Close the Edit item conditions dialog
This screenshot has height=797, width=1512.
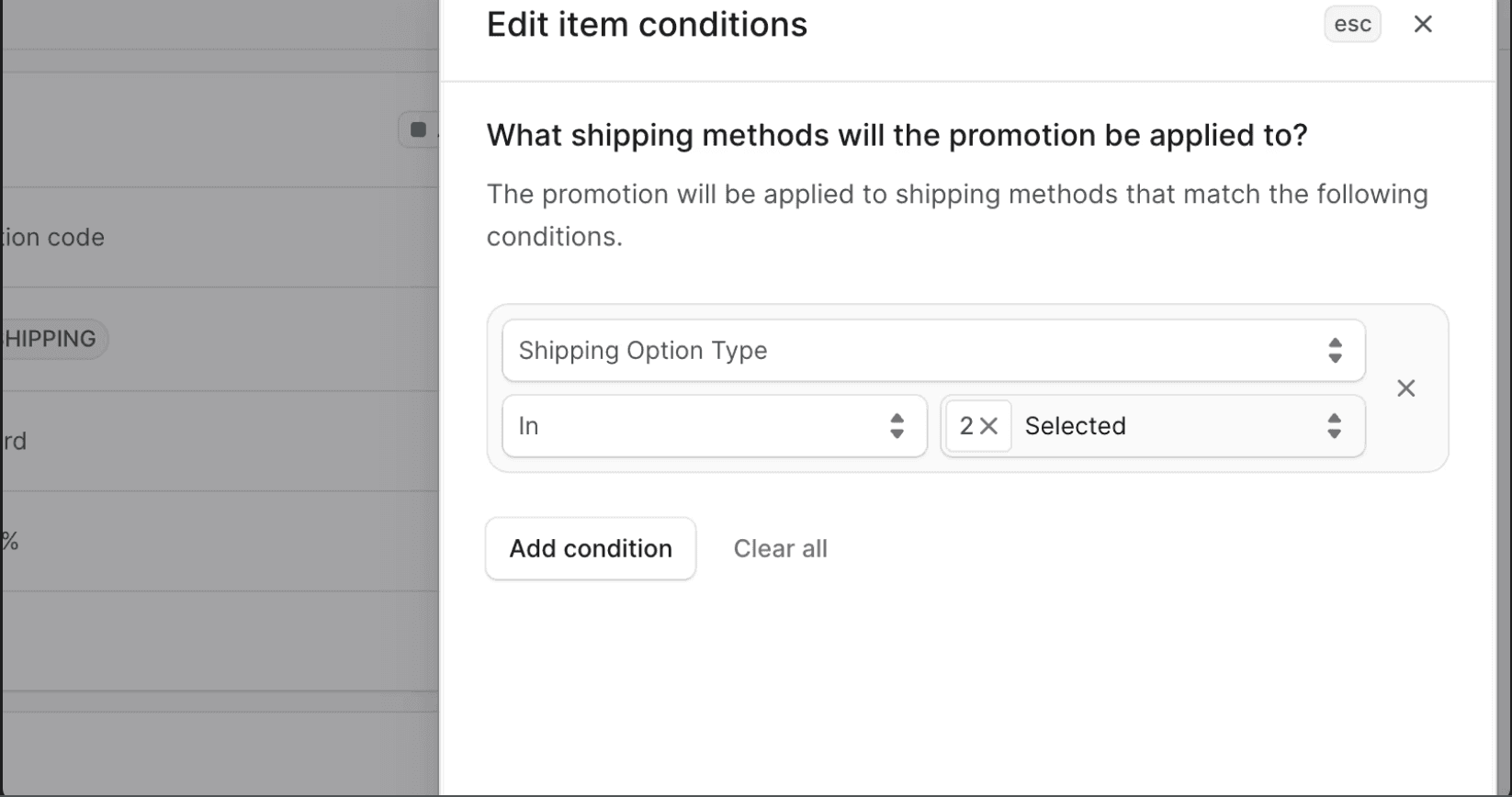[x=1423, y=24]
